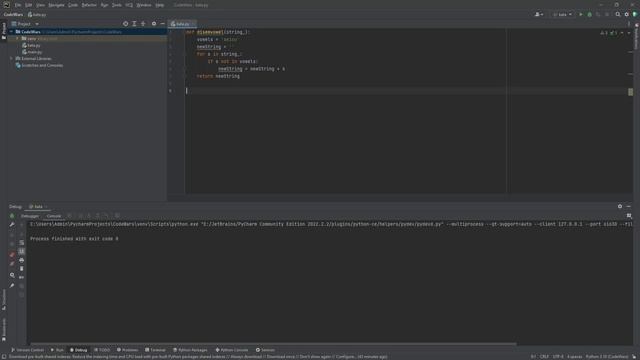Click Collapse All icon in Project panel

point(143,24)
